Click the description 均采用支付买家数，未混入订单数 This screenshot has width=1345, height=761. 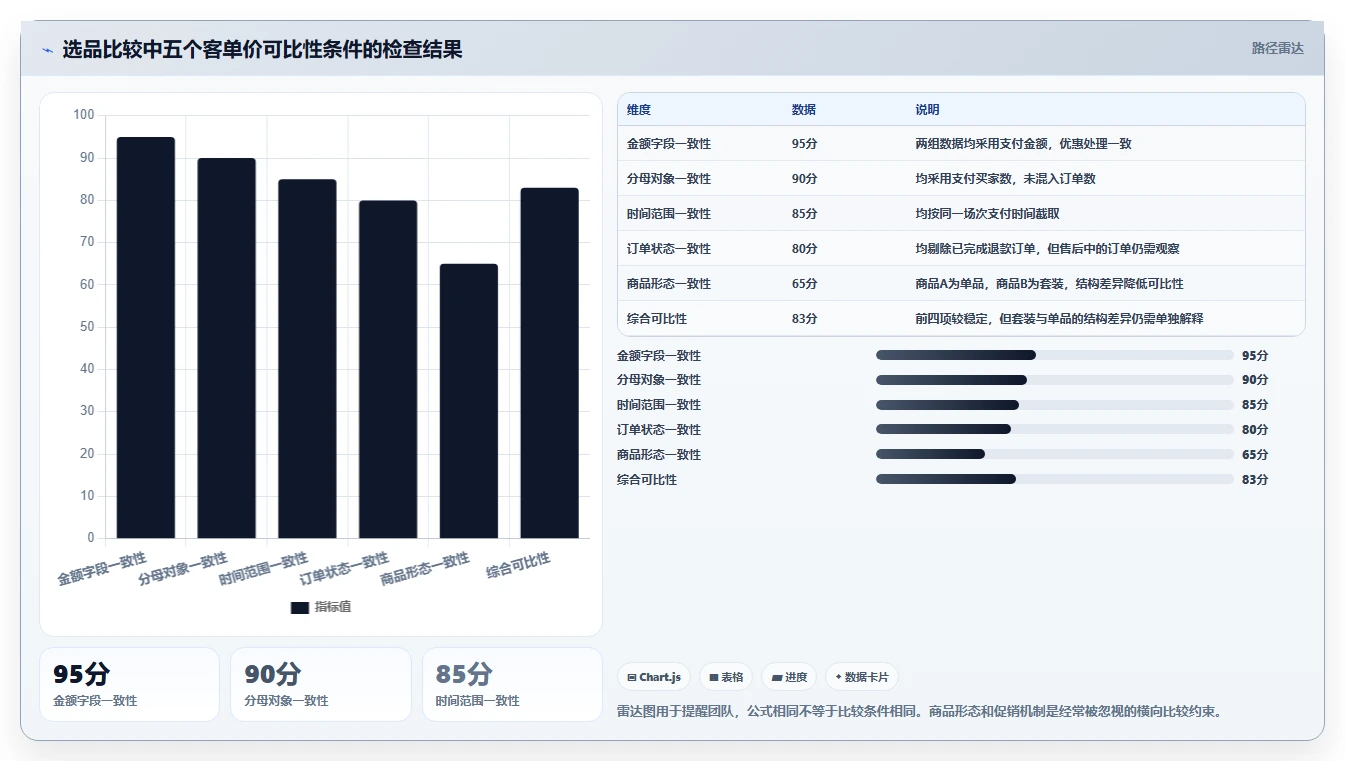tap(1005, 179)
